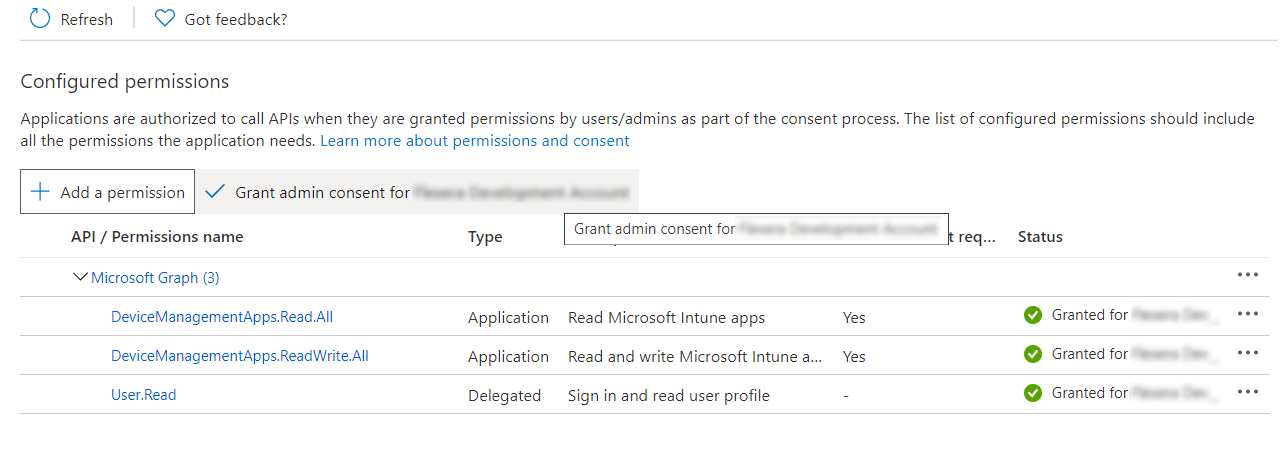Open Microsoft Graph (3) link
1287x471 pixels.
coord(155,277)
